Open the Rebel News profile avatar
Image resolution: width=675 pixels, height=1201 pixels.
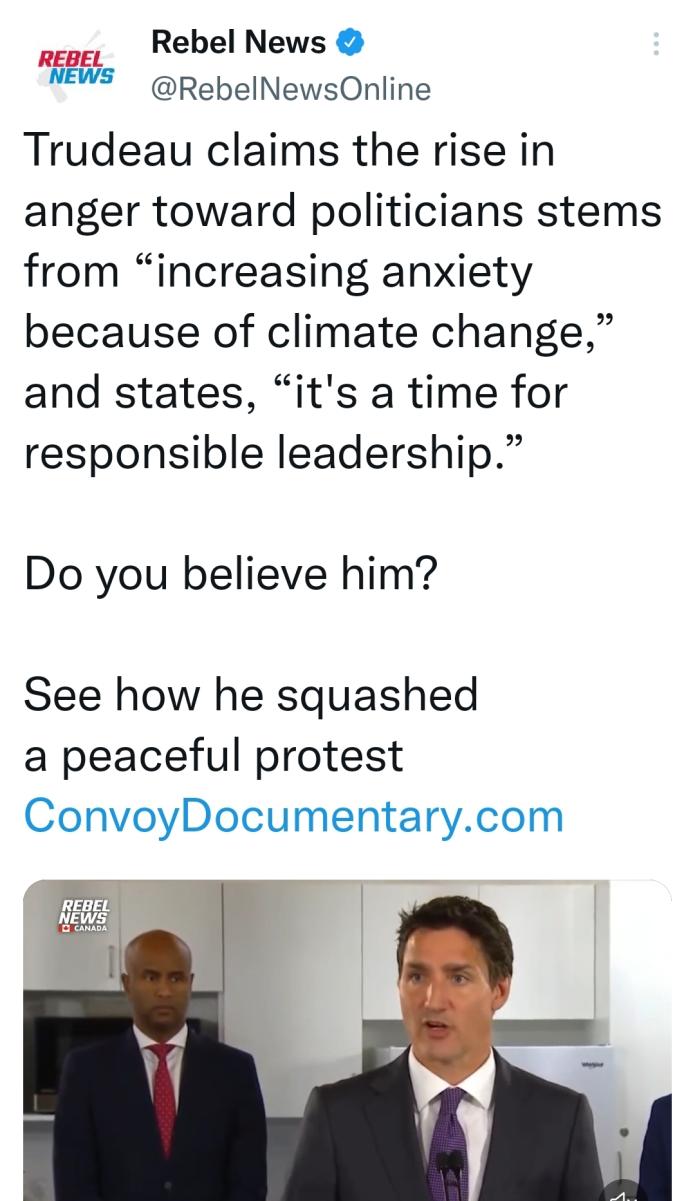tap(76, 66)
